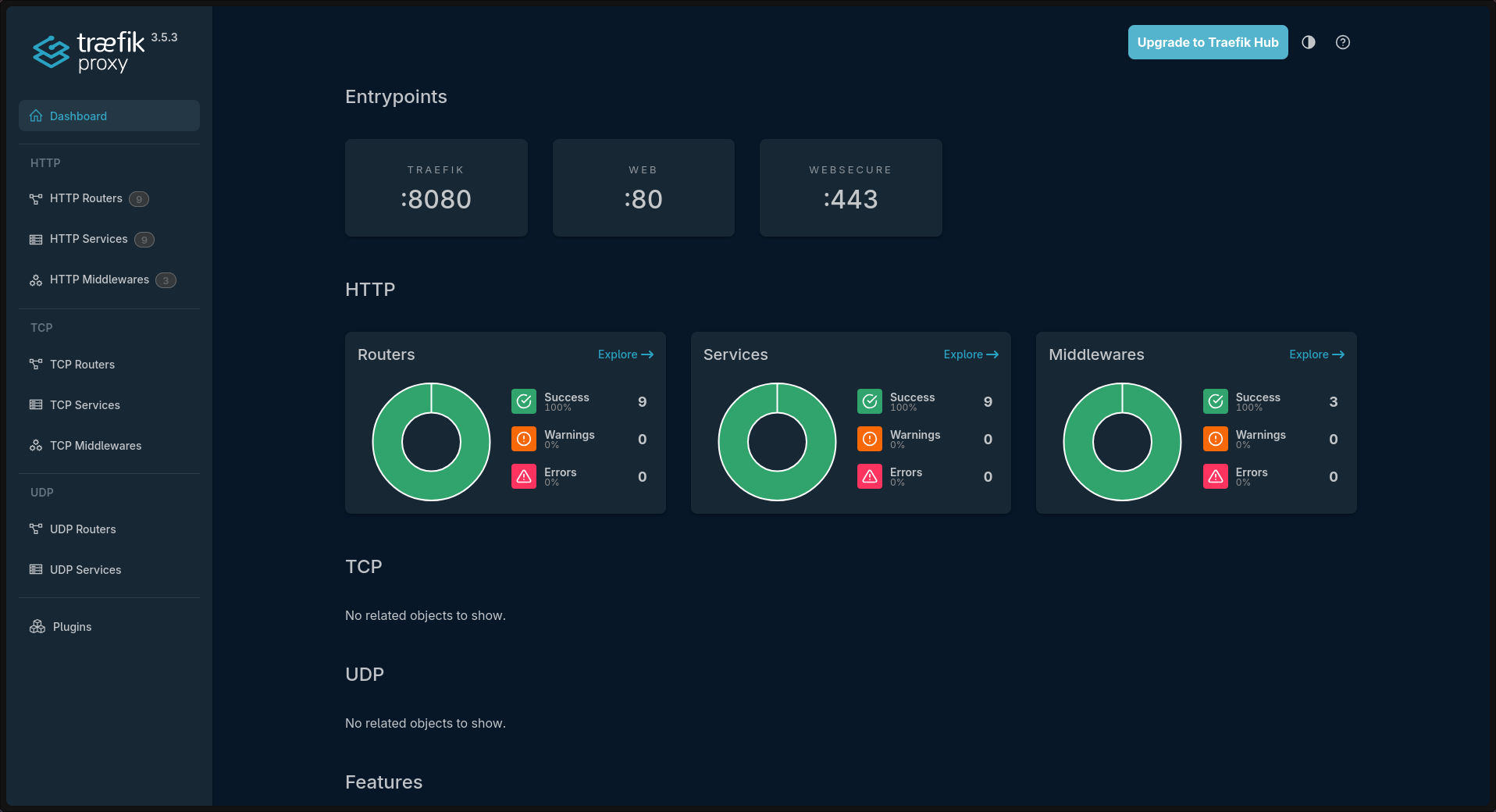Open the help question mark icon
This screenshot has width=1496, height=812.
[x=1342, y=42]
